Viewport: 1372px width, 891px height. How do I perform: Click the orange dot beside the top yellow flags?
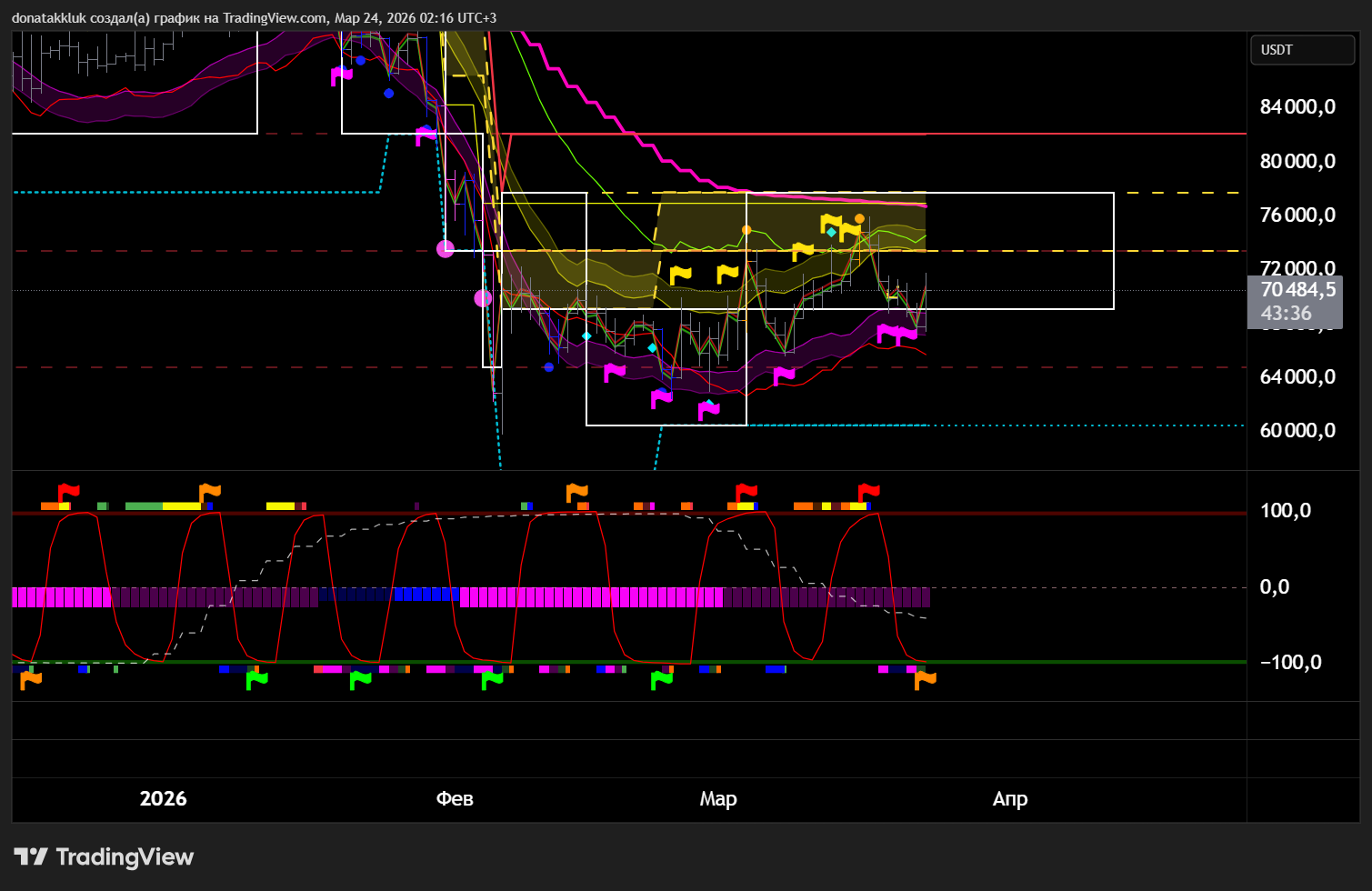point(859,219)
